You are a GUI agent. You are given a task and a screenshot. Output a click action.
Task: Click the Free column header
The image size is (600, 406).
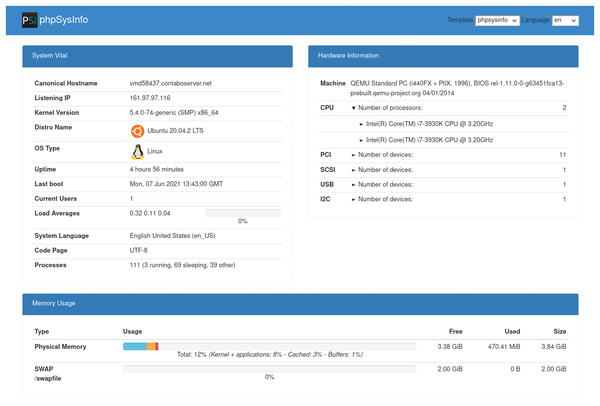pos(455,332)
